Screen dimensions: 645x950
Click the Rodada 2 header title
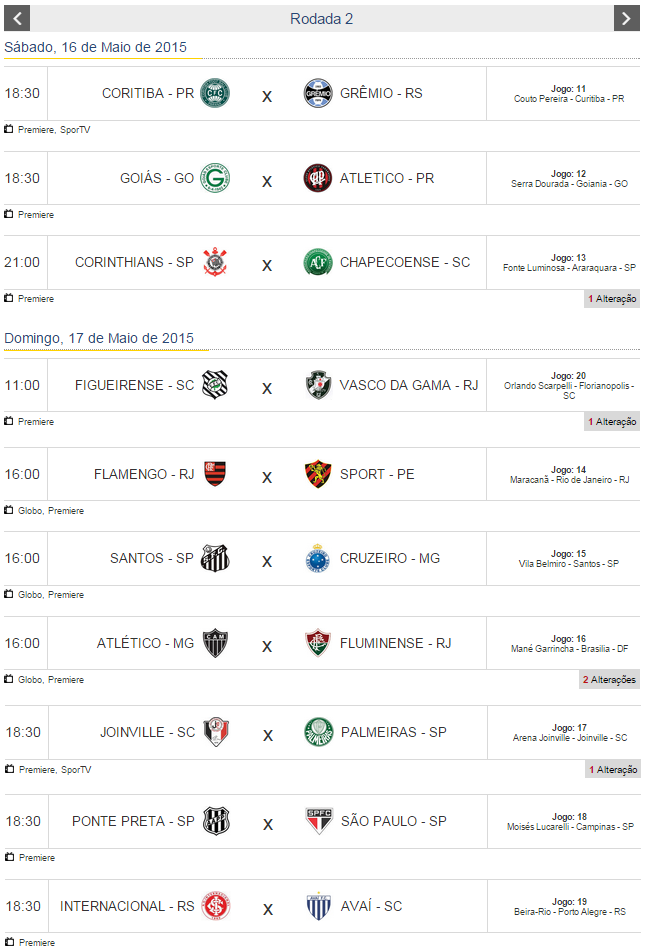point(321,19)
